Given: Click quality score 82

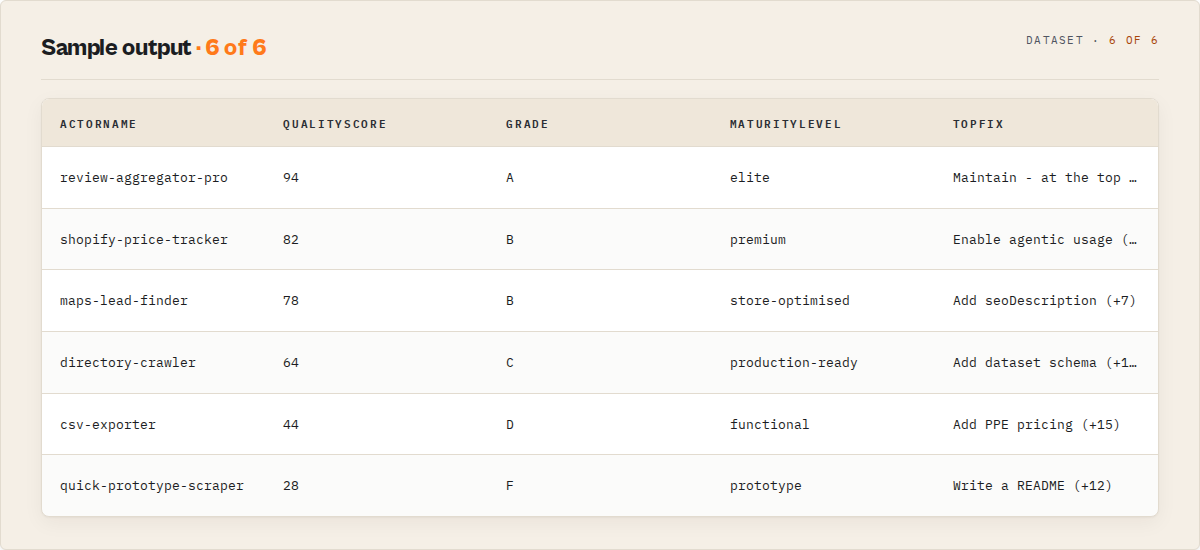Looking at the screenshot, I should [x=291, y=240].
